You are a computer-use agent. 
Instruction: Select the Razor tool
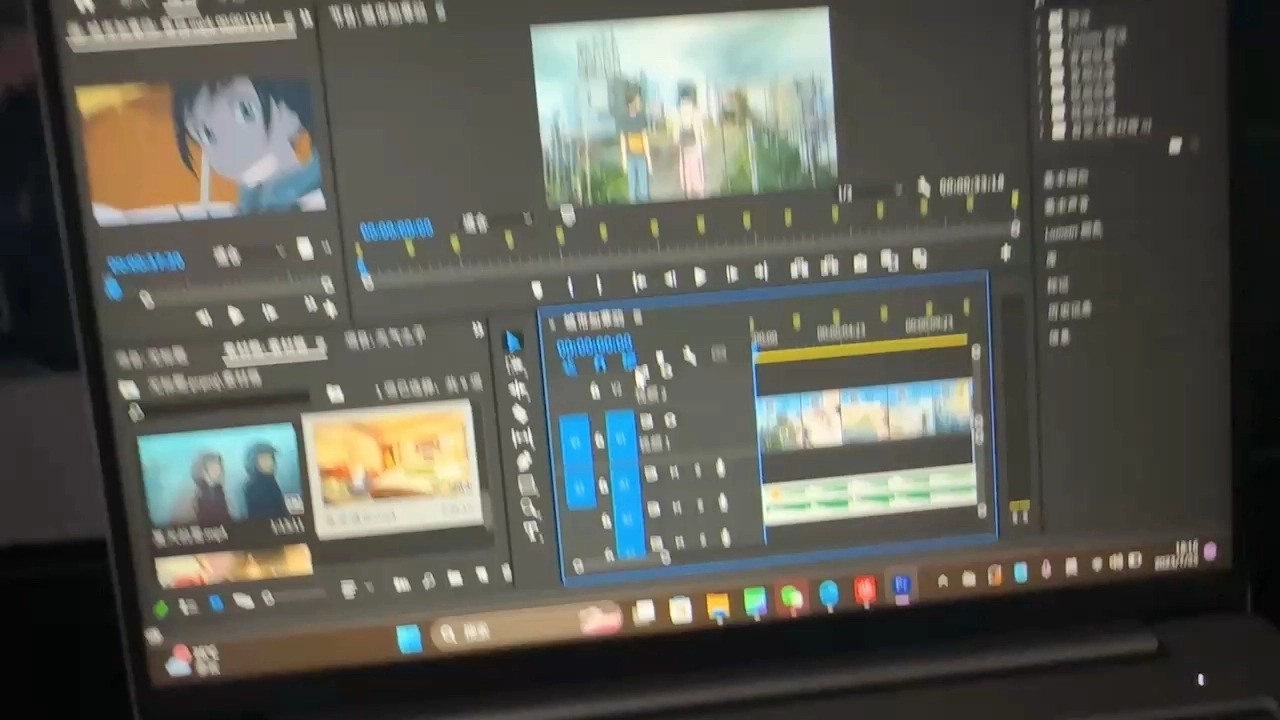click(x=520, y=412)
